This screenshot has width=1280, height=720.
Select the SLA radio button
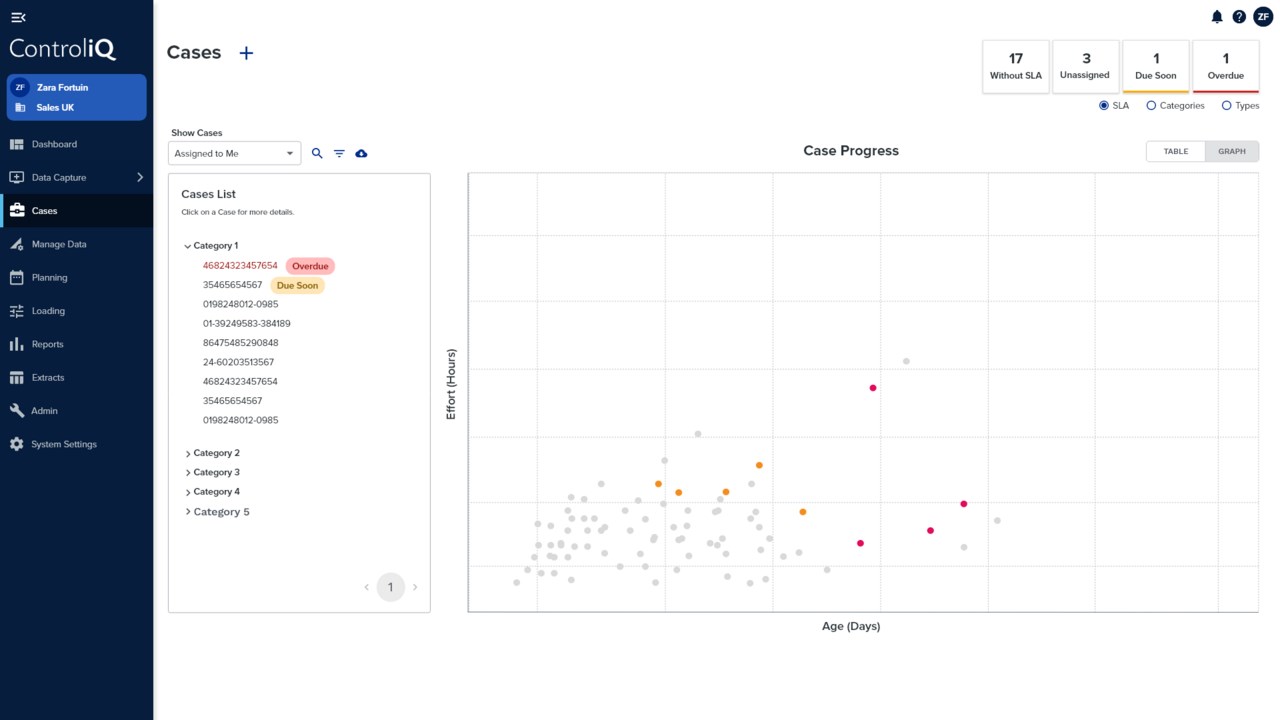(x=1104, y=106)
